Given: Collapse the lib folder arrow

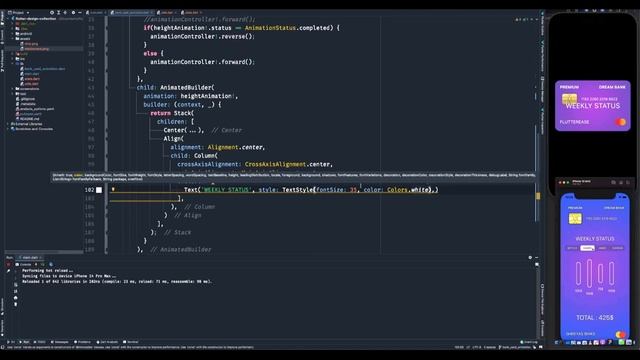Looking at the screenshot, I should (13, 64).
